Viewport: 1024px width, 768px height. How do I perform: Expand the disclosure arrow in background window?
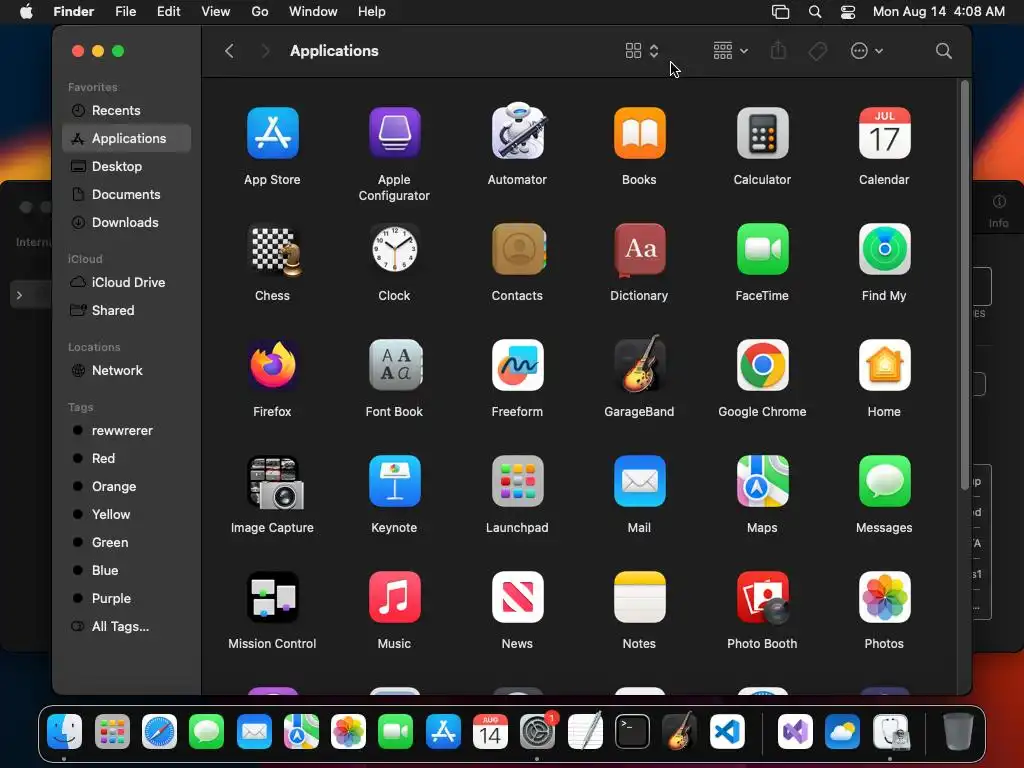point(20,295)
